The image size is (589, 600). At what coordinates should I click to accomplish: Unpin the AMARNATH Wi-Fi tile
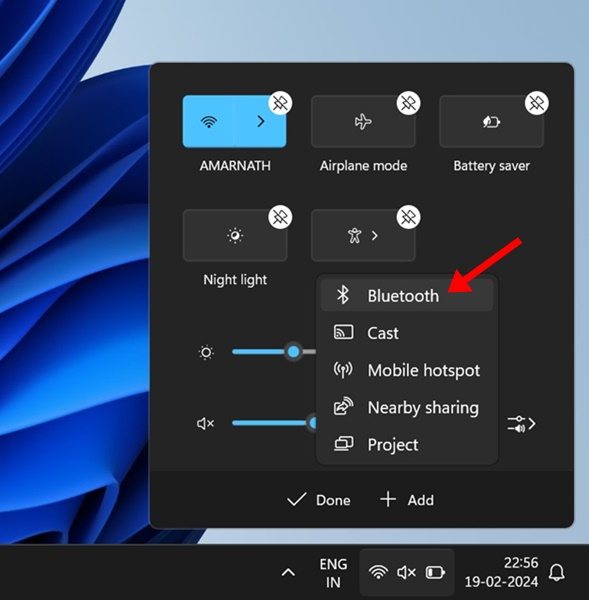pyautogui.click(x=280, y=103)
